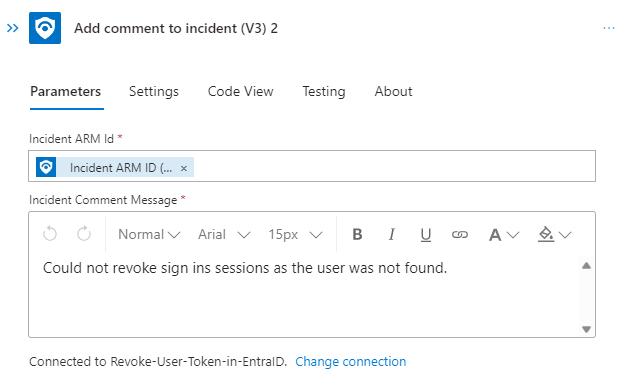620x373 pixels.
Task: Toggle bold formatting
Action: [x=357, y=235]
